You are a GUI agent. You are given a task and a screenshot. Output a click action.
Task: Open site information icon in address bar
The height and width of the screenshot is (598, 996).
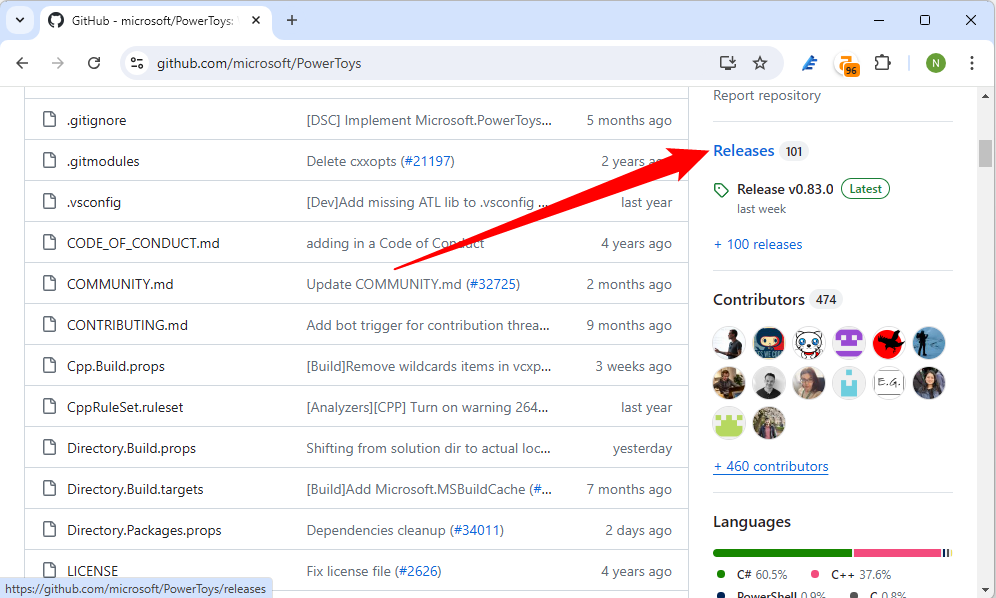tap(137, 63)
